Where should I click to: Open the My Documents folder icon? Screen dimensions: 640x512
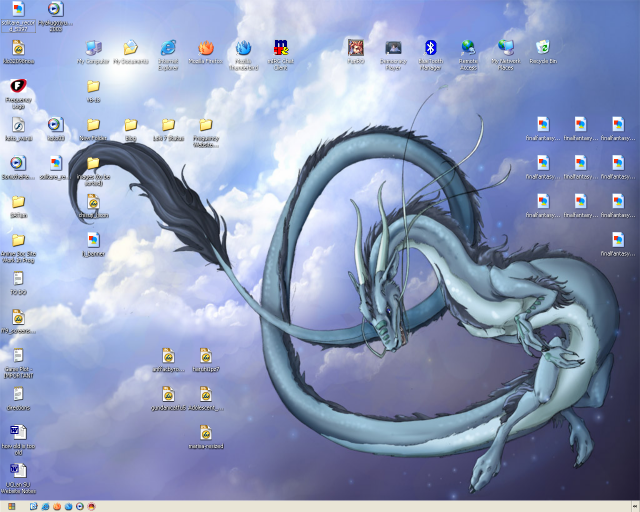click(x=131, y=51)
